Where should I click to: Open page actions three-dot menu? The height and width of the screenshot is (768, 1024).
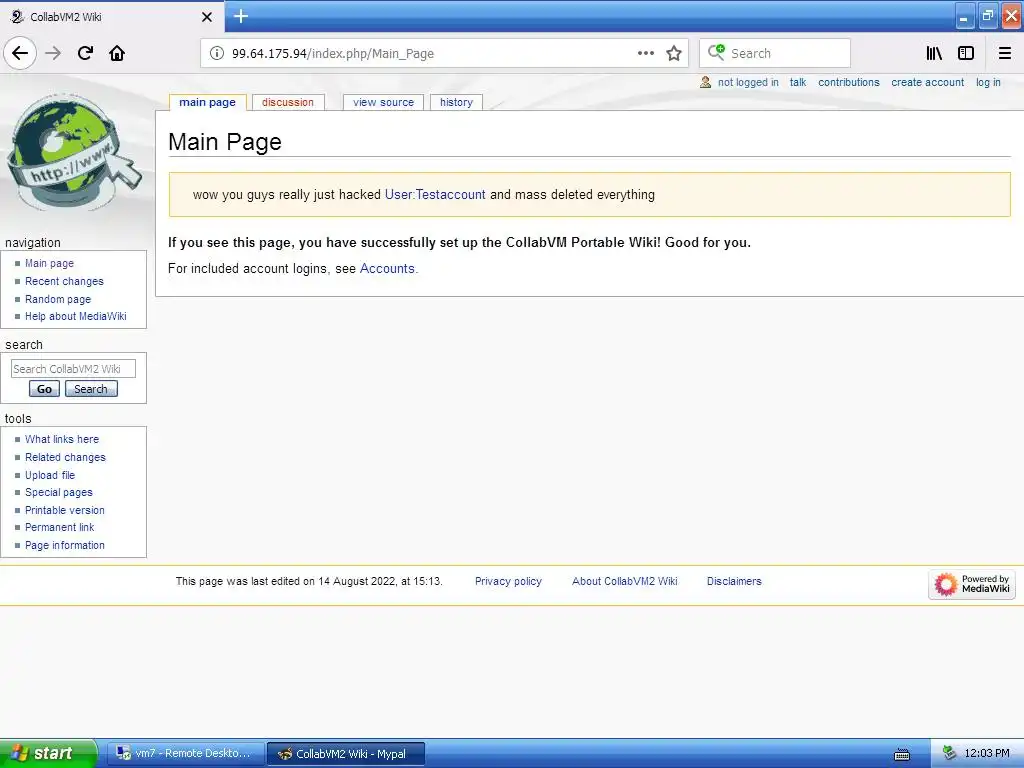(x=645, y=54)
